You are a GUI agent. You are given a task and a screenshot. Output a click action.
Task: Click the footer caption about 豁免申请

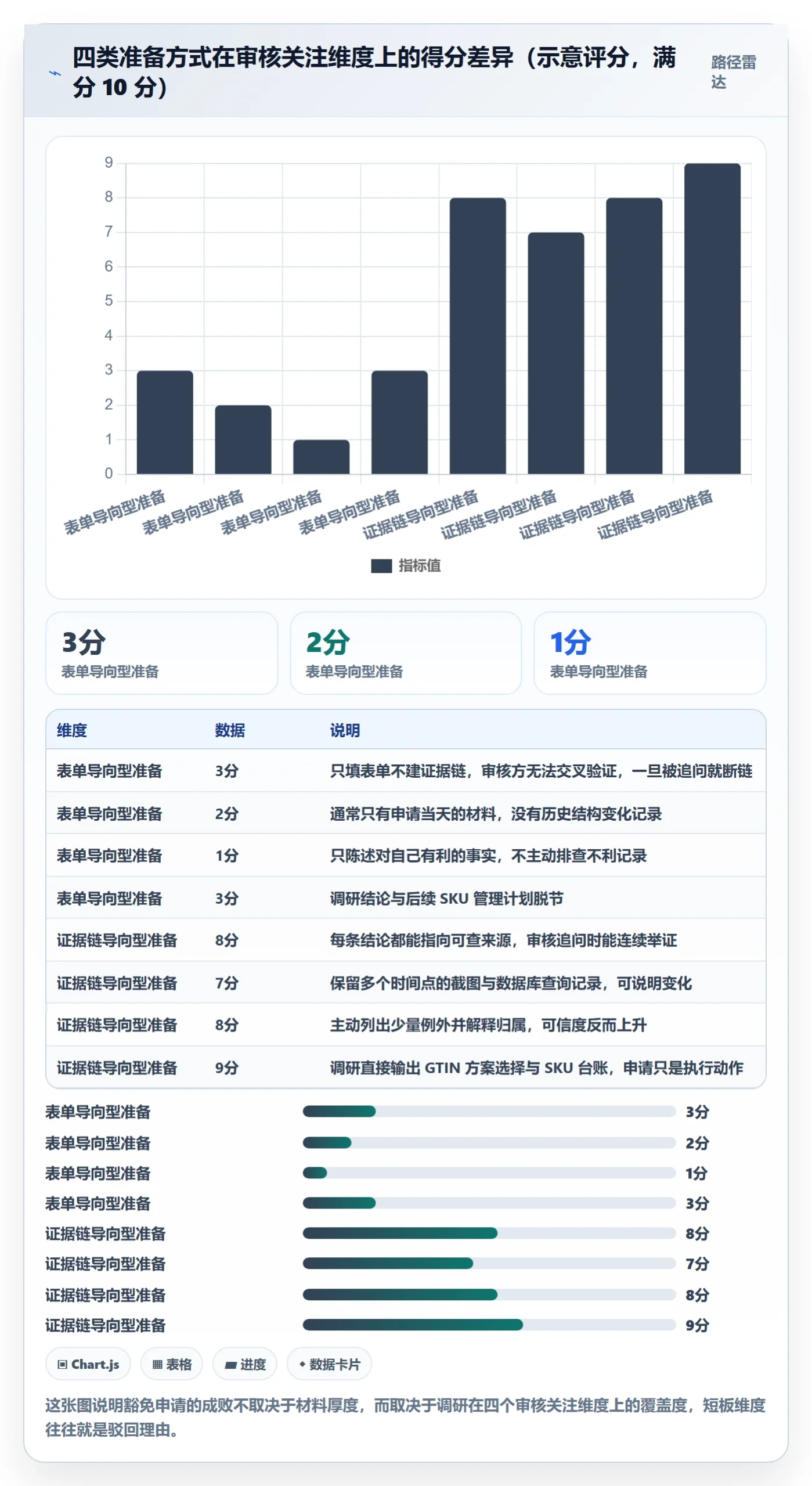(x=406, y=1418)
